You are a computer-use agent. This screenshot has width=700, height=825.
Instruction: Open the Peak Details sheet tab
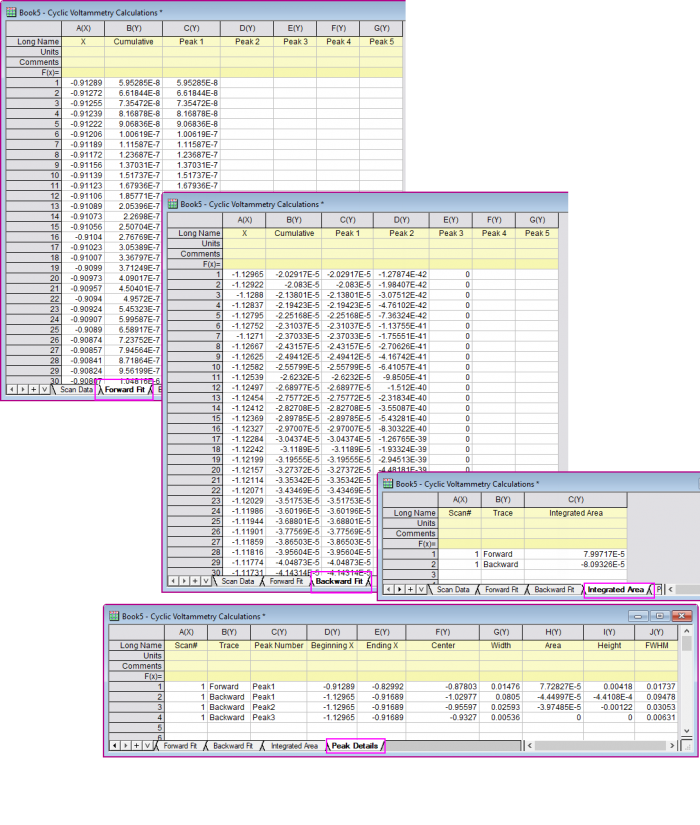click(x=354, y=746)
